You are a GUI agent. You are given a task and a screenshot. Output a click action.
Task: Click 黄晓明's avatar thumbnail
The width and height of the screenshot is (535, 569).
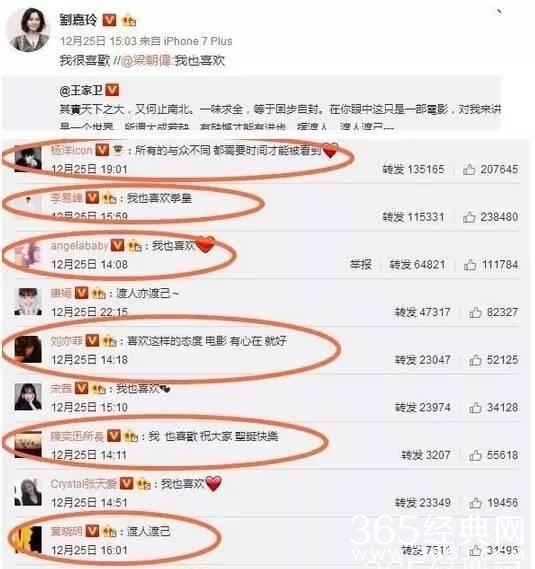27,540
